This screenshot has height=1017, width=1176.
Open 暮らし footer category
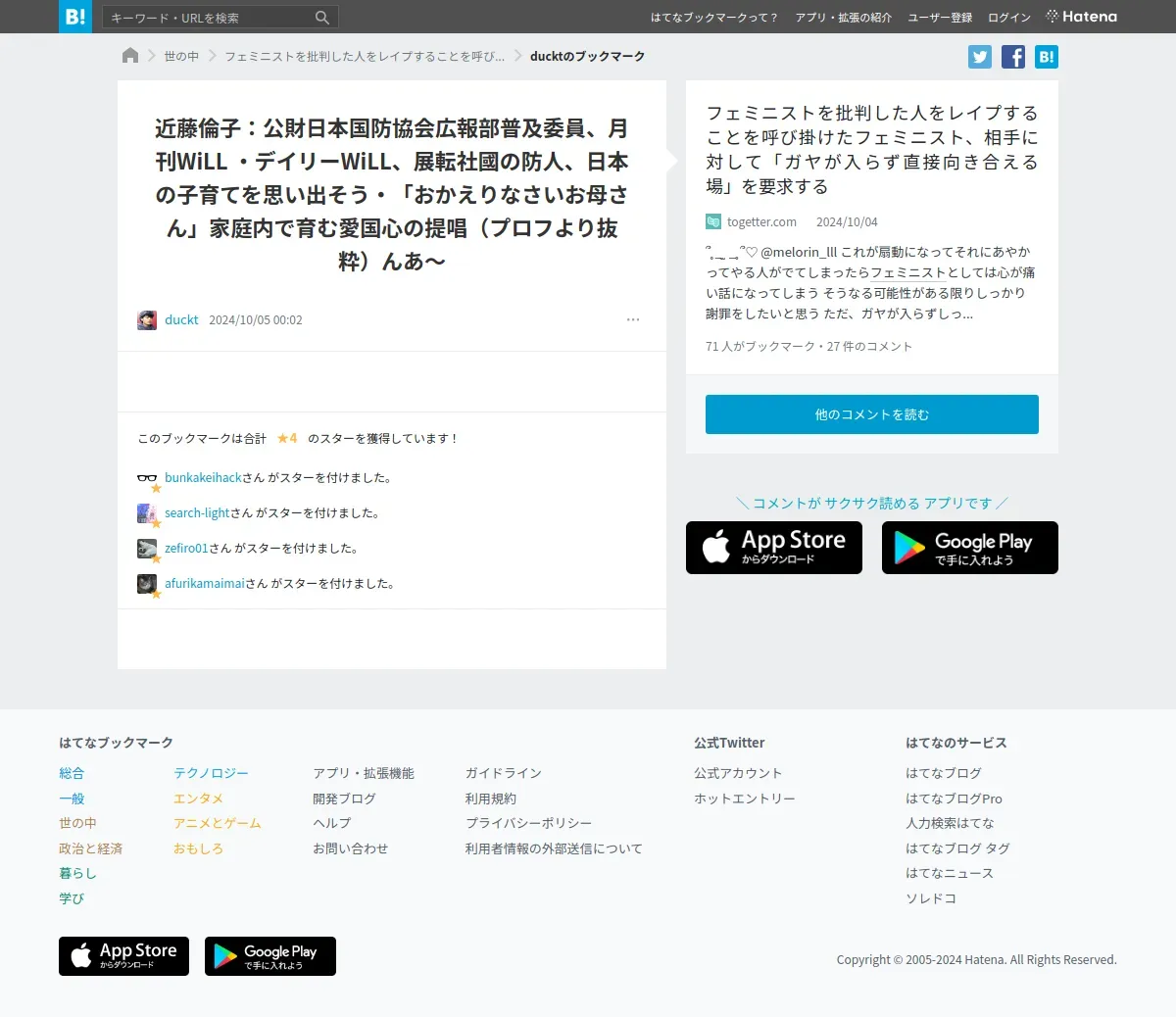[77, 874]
